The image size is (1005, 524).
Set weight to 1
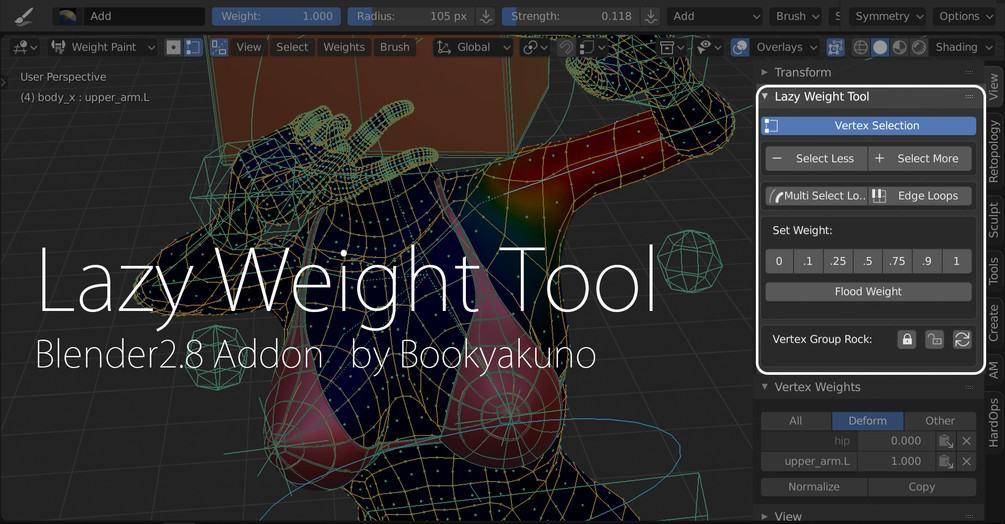[956, 261]
